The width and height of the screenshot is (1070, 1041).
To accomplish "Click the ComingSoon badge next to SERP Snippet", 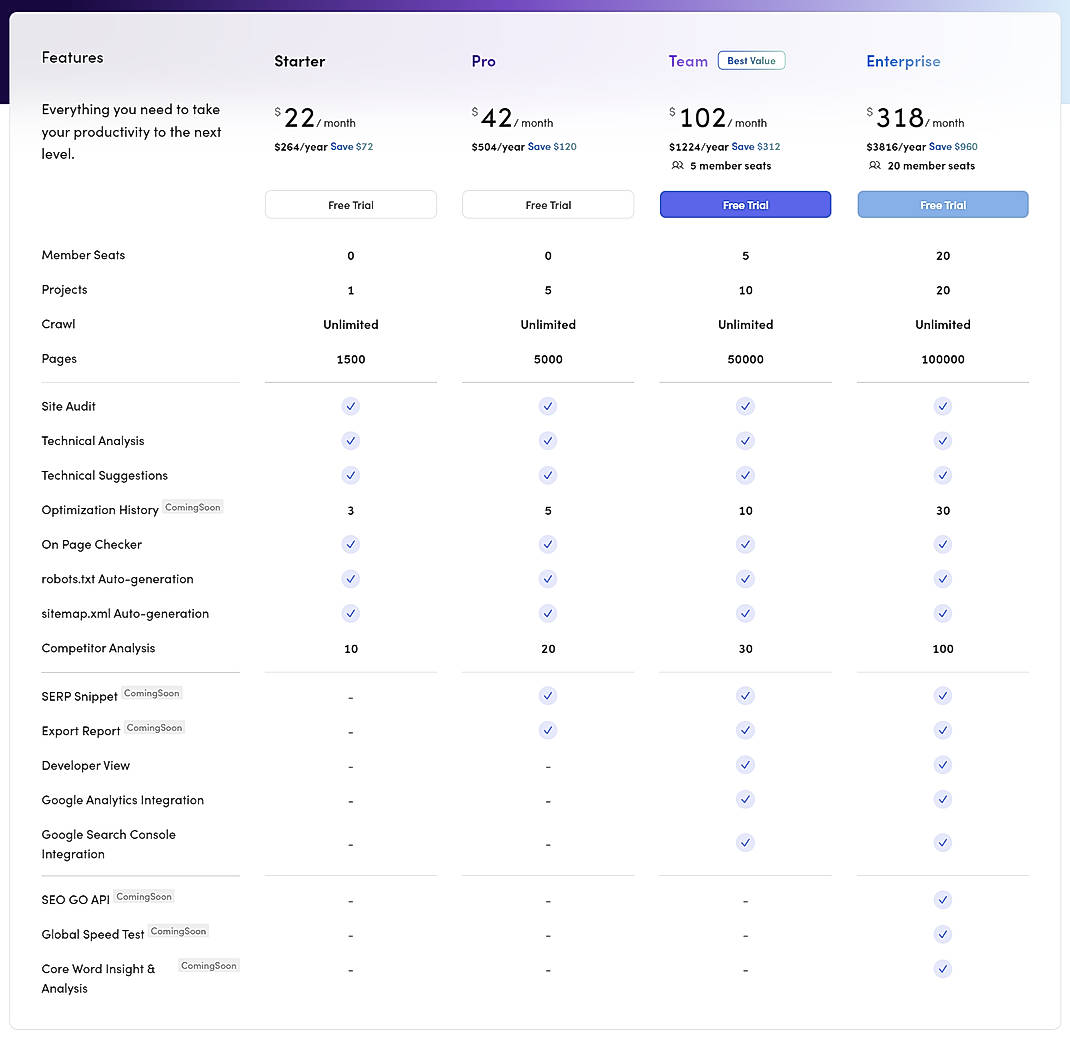I will click(x=151, y=692).
